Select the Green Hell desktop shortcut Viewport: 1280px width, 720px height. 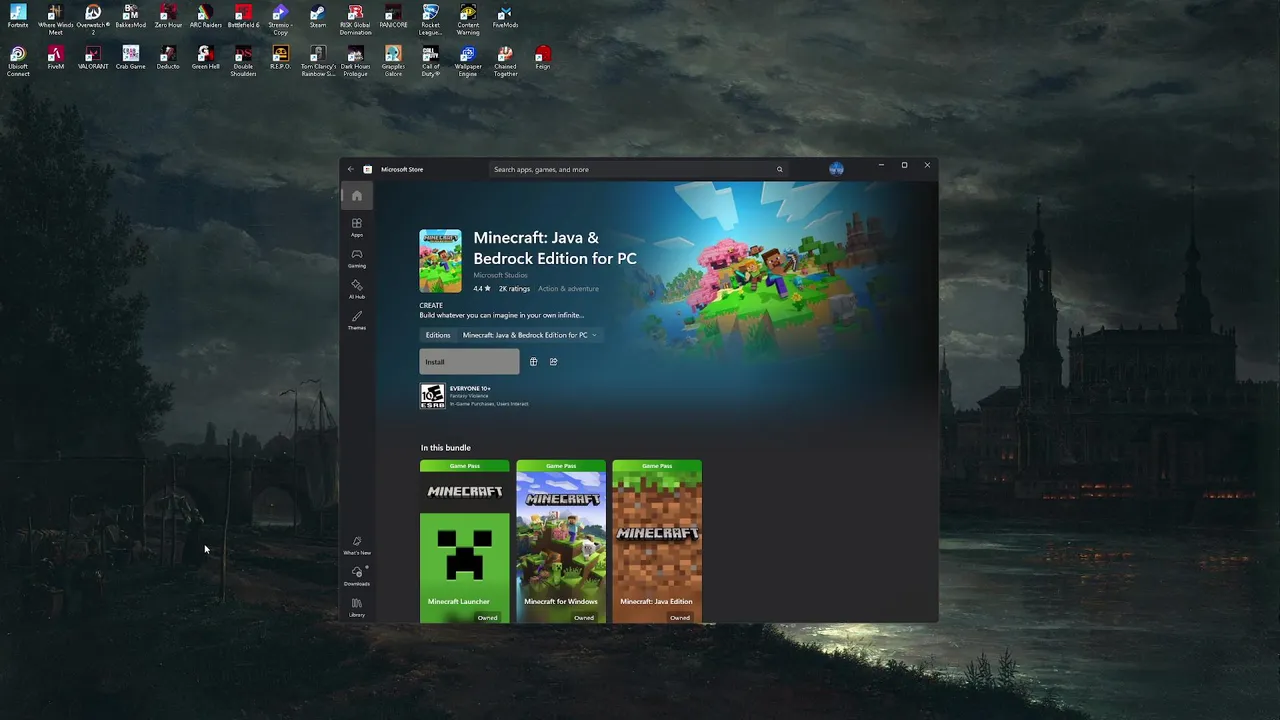click(x=205, y=58)
